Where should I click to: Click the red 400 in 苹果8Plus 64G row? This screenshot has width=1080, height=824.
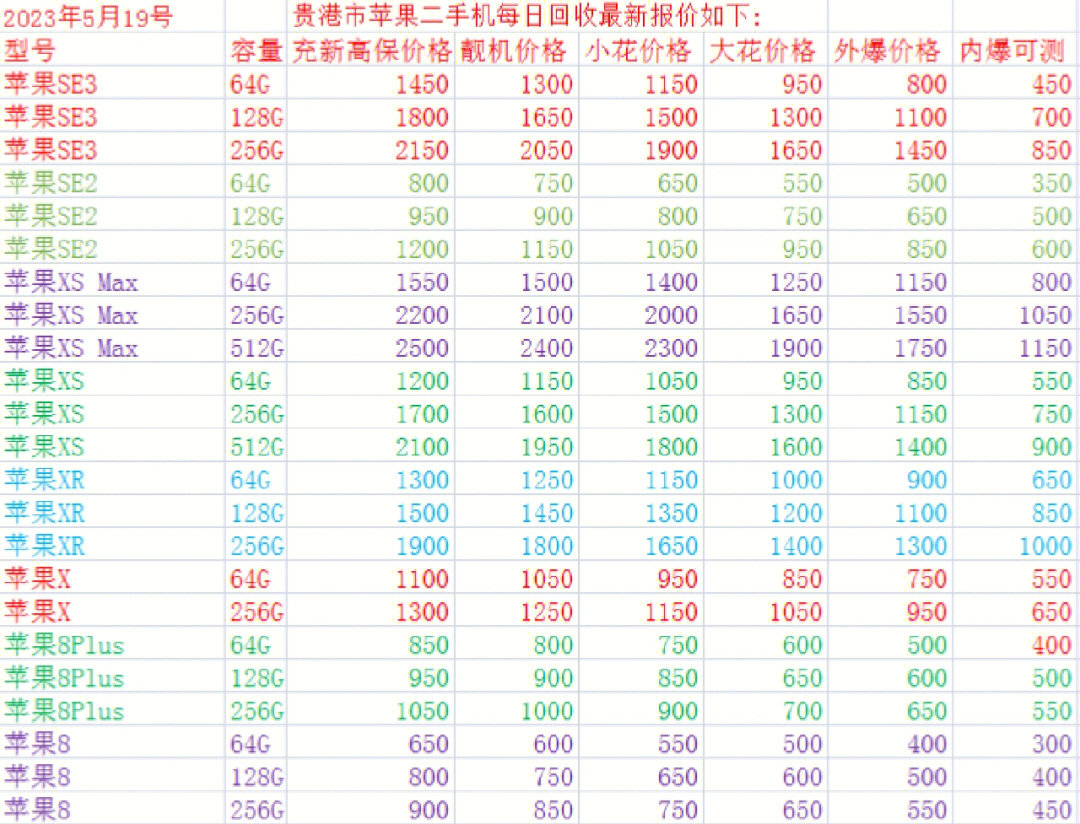(1051, 645)
